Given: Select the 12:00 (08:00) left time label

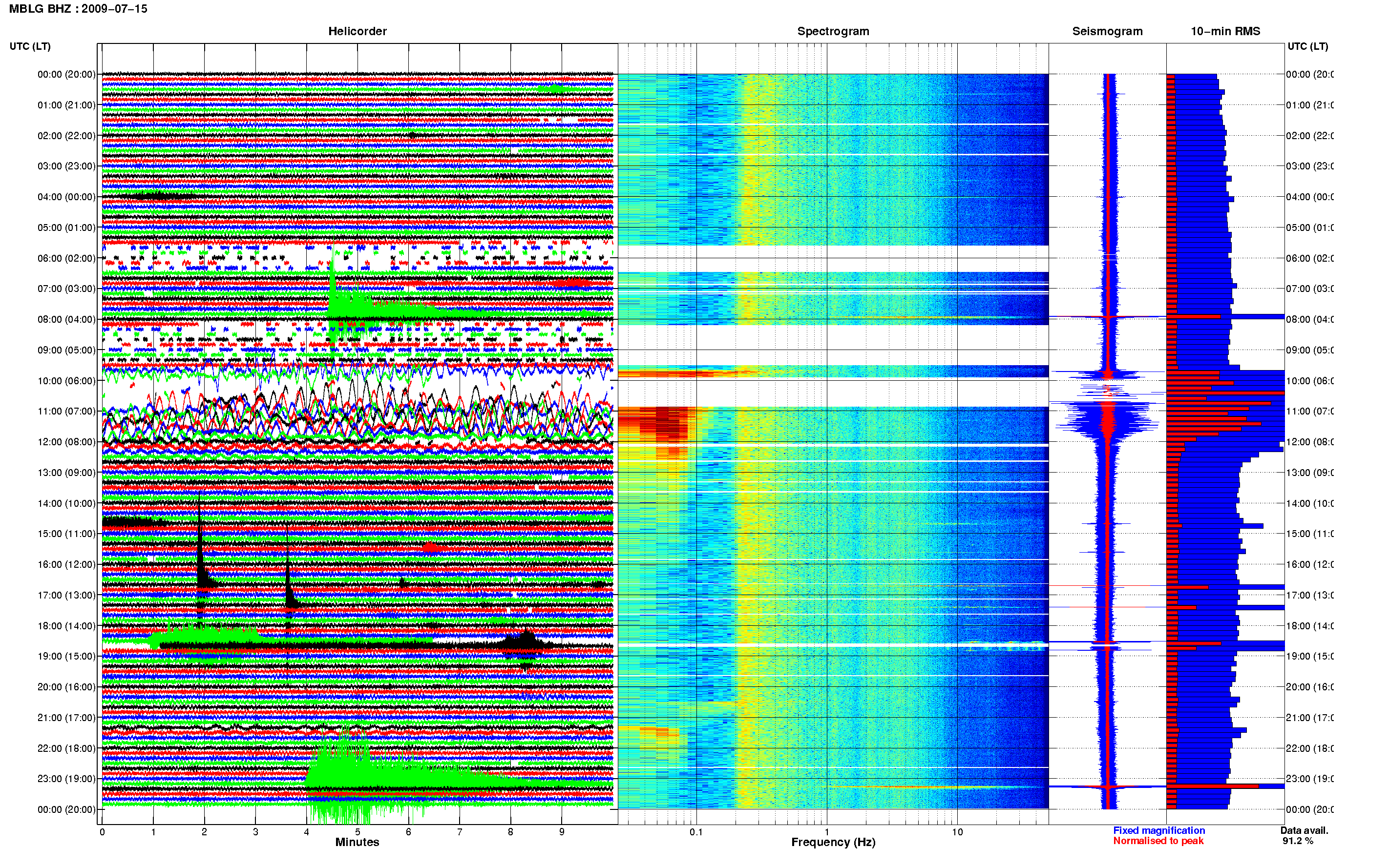Looking at the screenshot, I should pyautogui.click(x=66, y=442).
